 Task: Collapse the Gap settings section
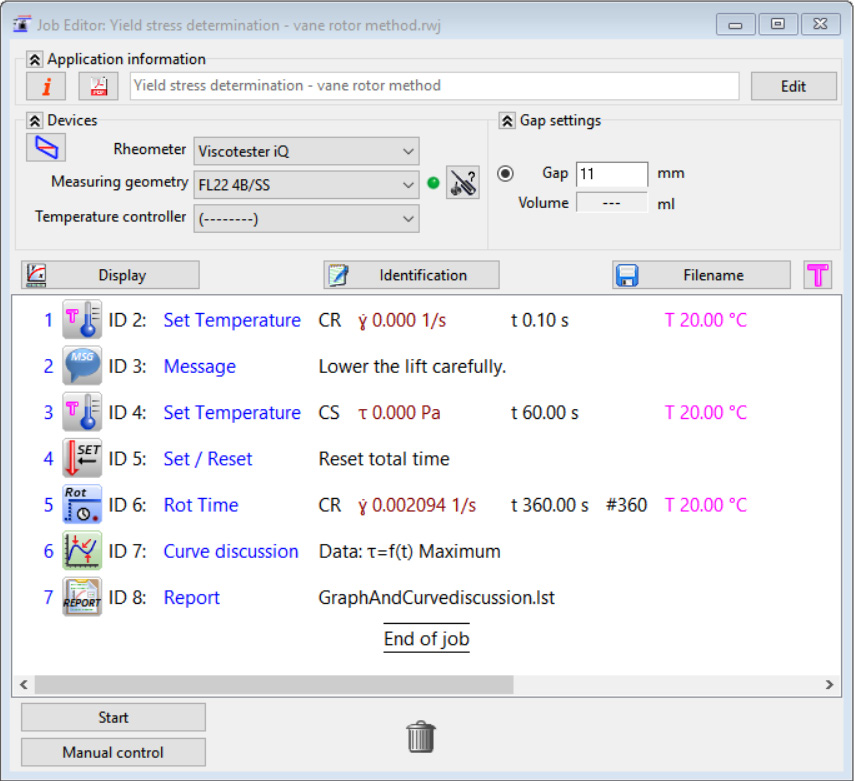(x=507, y=121)
